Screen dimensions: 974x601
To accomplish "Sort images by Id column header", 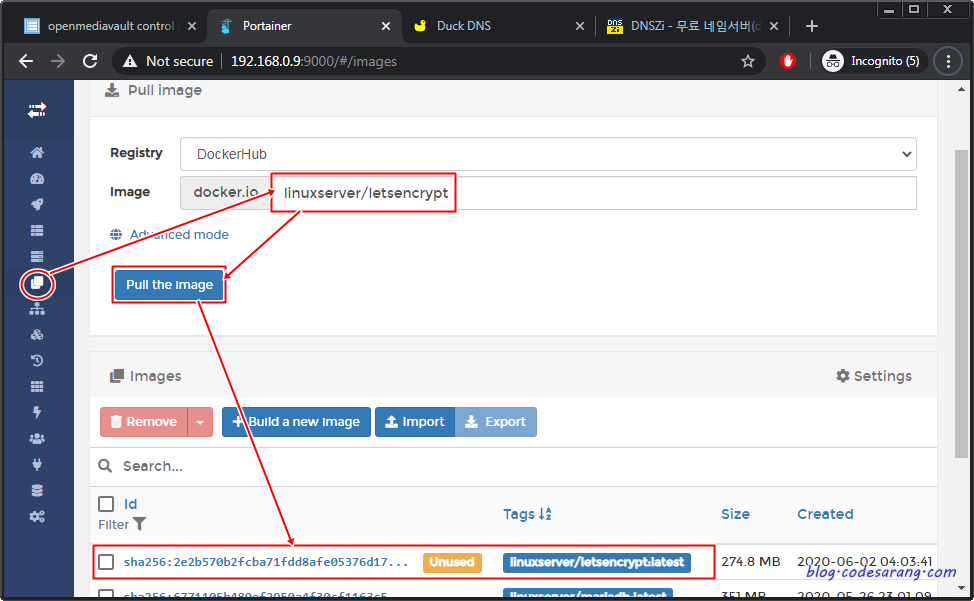I will (x=130, y=504).
